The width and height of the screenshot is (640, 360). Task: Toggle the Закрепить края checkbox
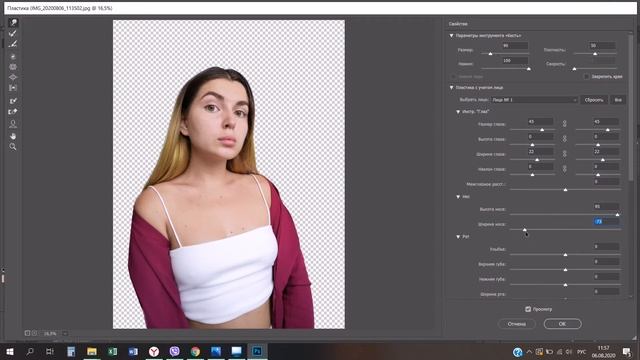[587, 76]
